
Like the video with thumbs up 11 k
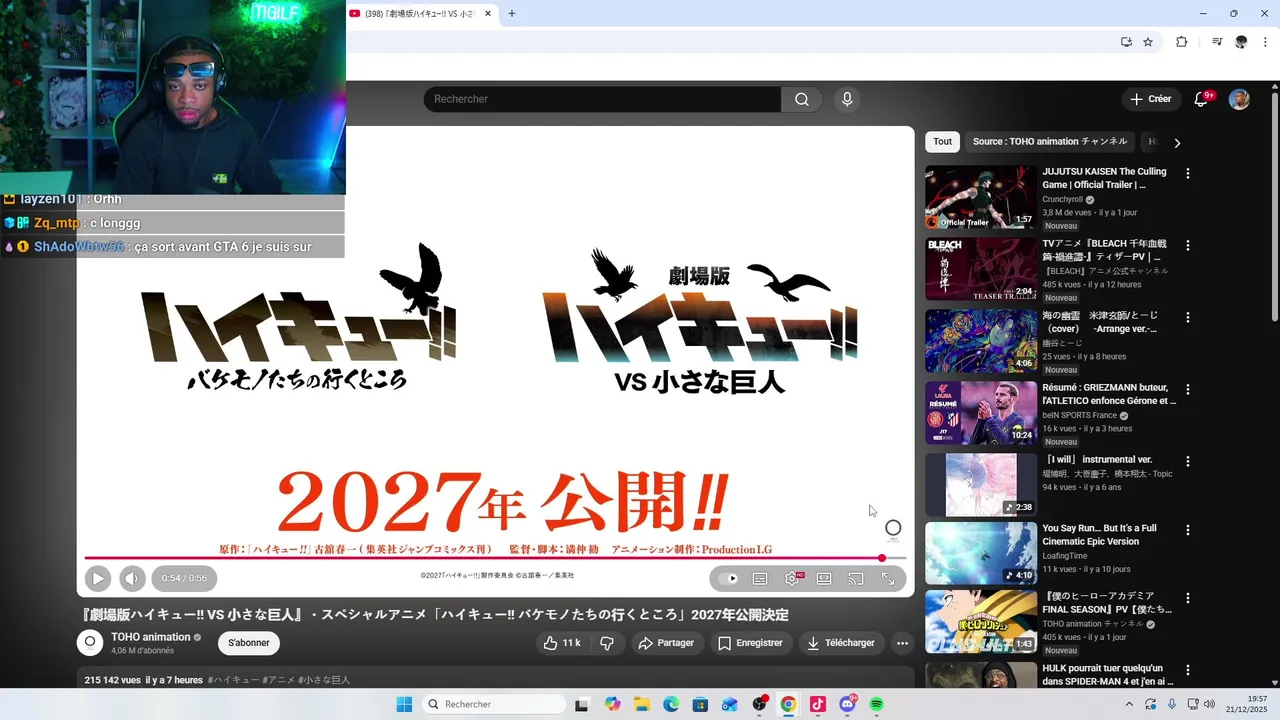562,643
